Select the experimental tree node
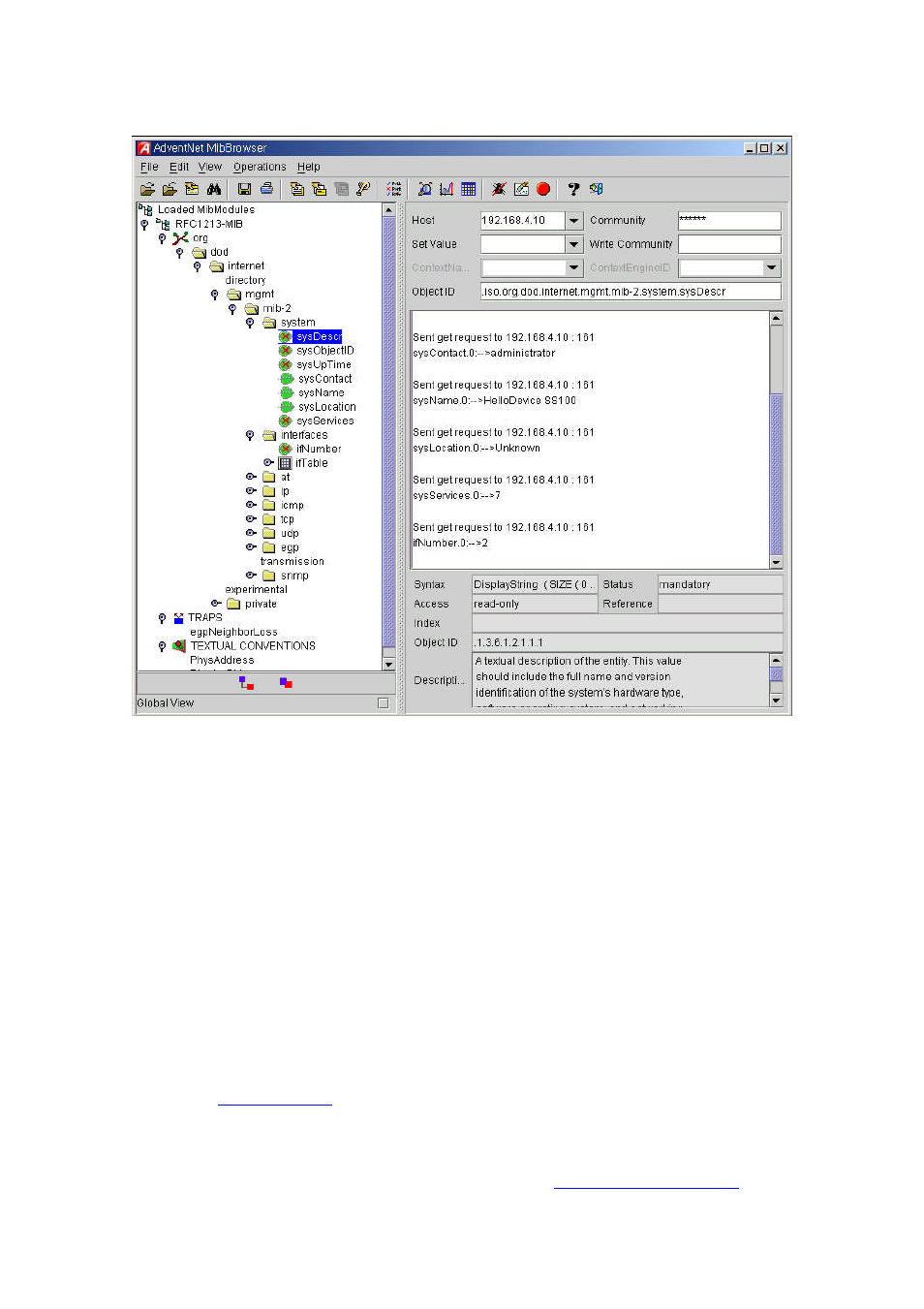The height and width of the screenshot is (1309, 924). [256, 589]
